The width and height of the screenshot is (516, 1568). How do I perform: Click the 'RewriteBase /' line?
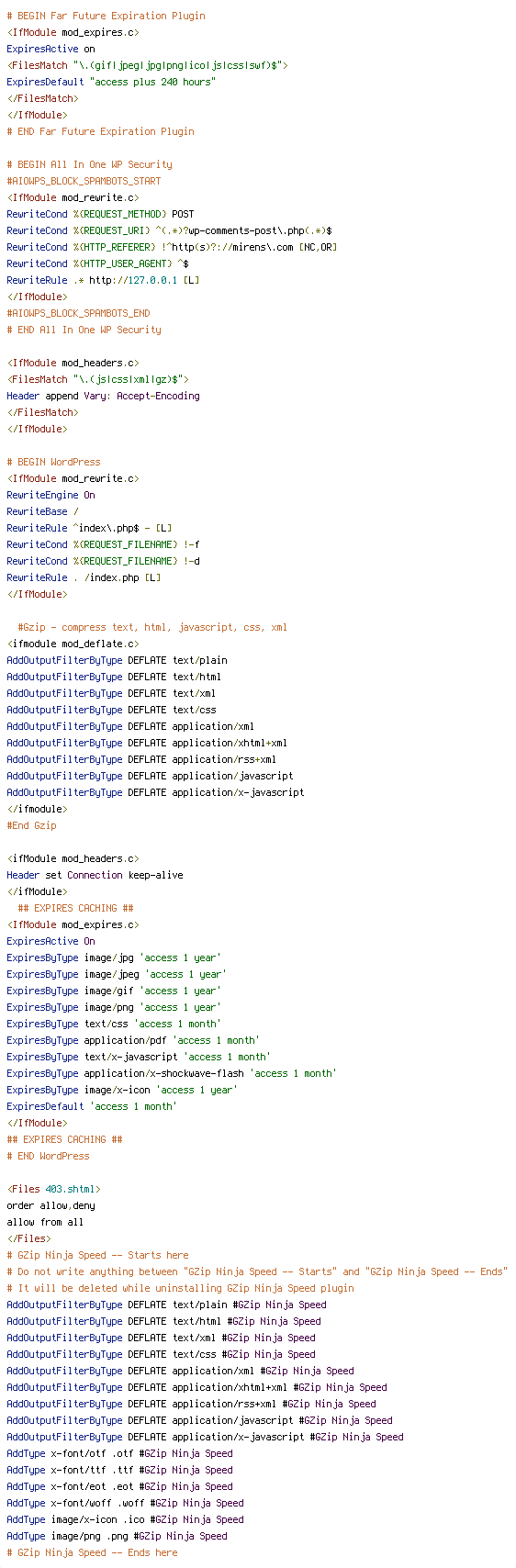pyautogui.click(x=42, y=511)
